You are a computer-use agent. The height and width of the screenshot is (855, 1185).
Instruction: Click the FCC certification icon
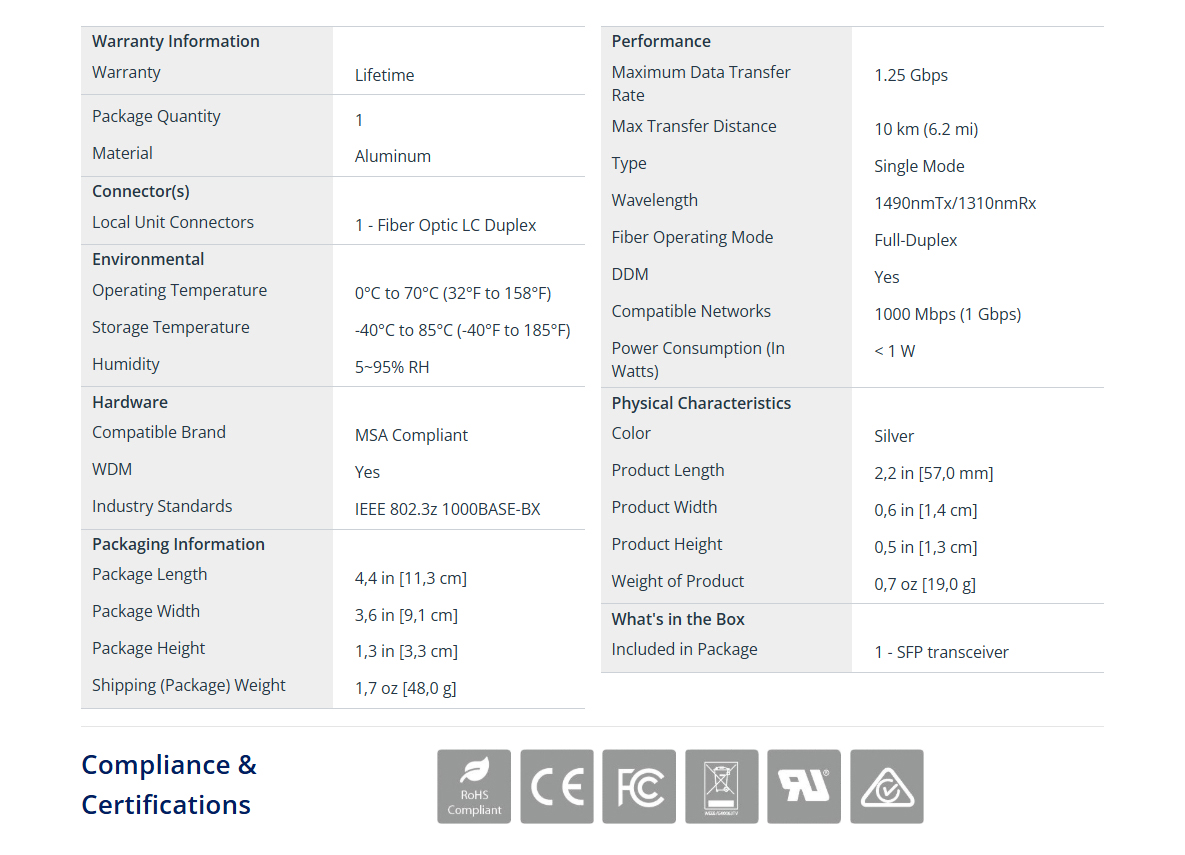click(x=639, y=786)
